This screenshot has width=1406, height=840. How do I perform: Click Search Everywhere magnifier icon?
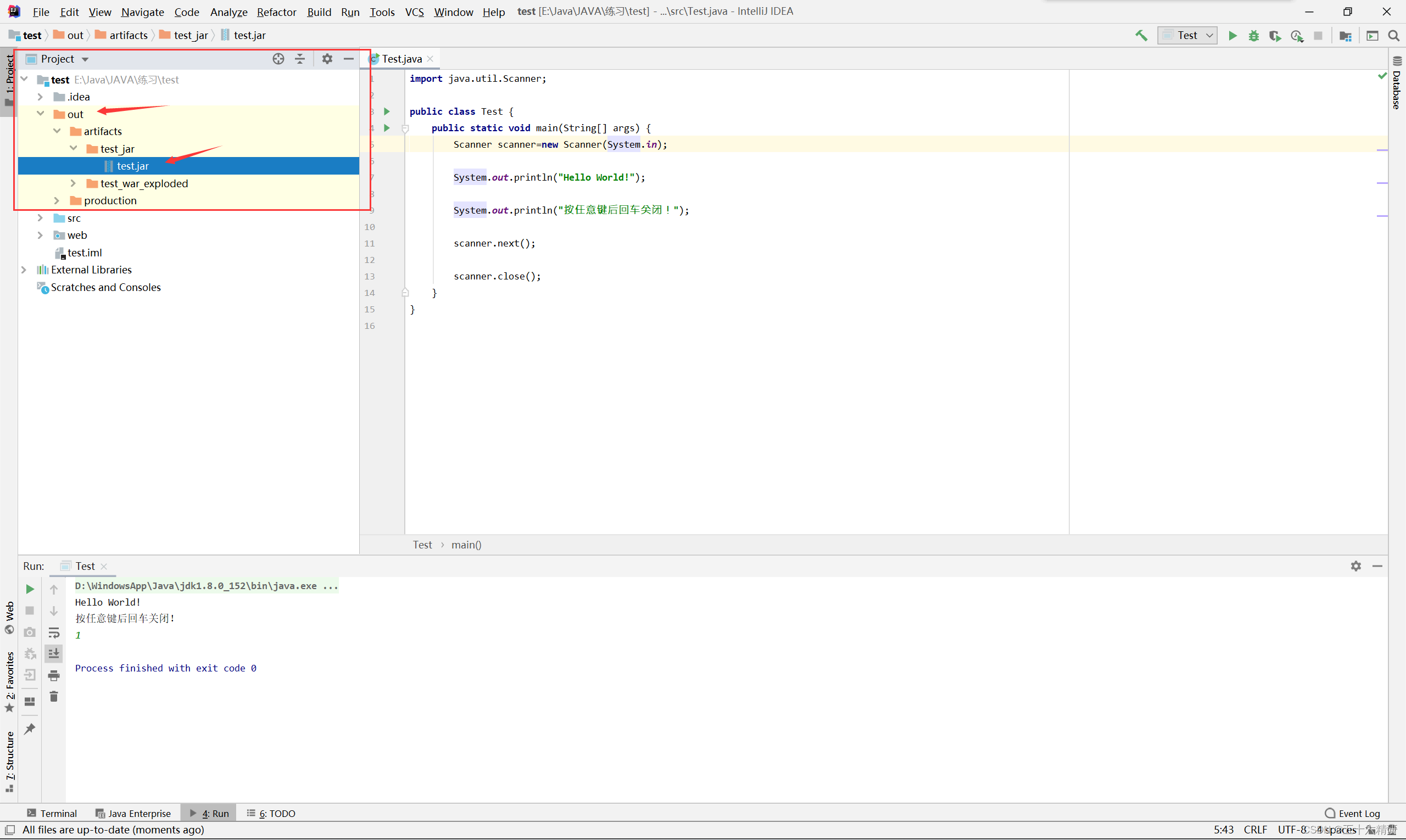(x=1393, y=36)
